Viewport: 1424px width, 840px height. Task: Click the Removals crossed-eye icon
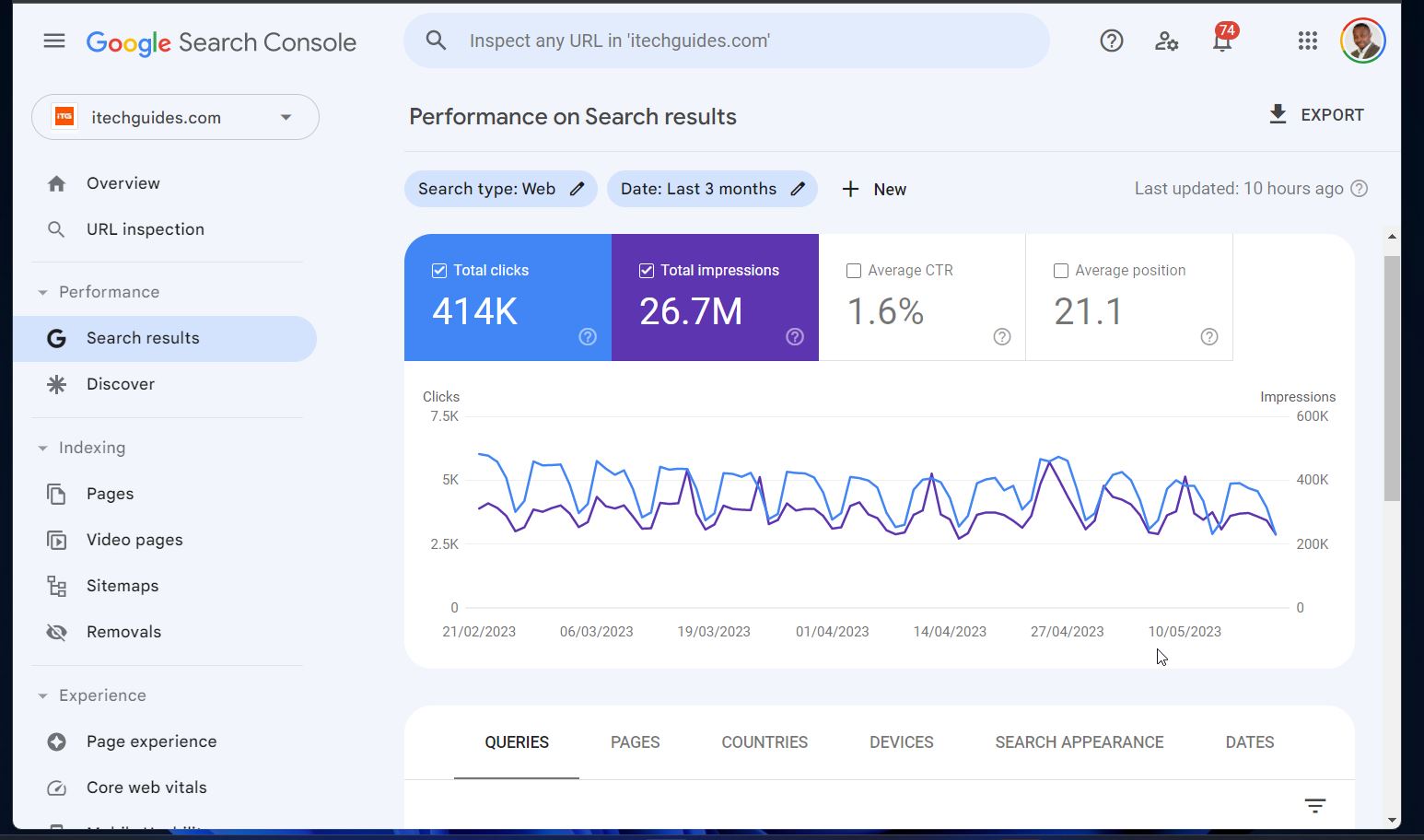point(56,632)
